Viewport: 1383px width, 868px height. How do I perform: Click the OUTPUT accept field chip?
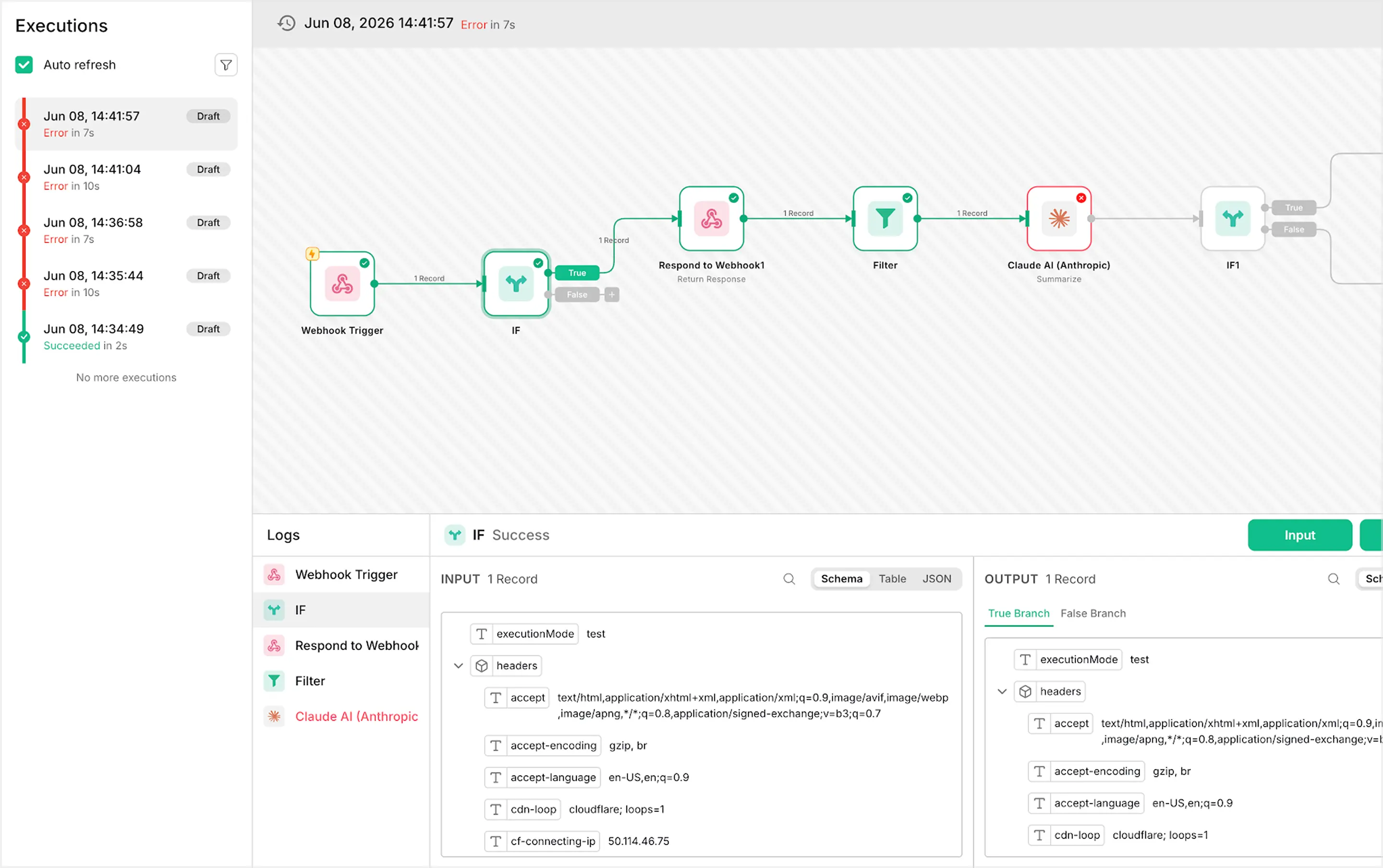click(x=1060, y=723)
